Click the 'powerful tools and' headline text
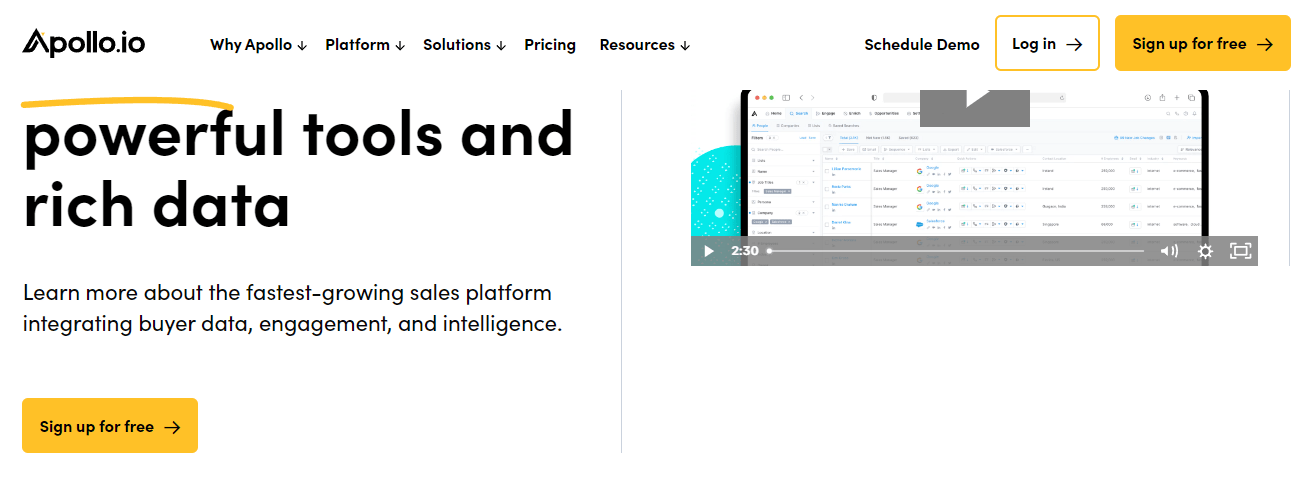 (298, 136)
